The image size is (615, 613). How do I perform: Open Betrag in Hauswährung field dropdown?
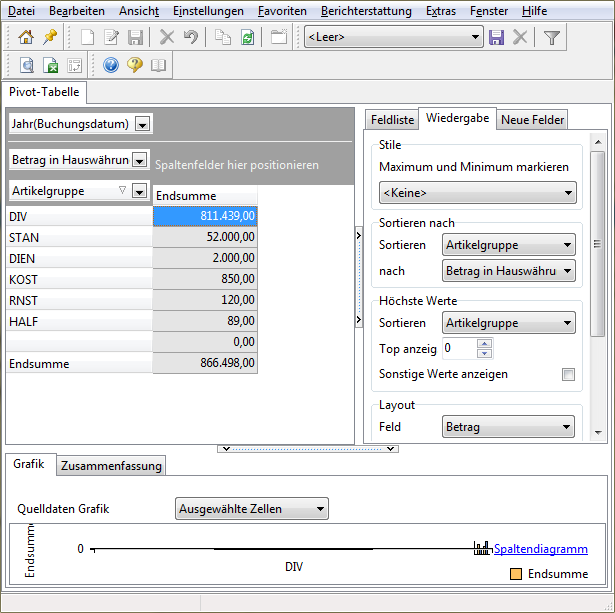click(x=139, y=160)
